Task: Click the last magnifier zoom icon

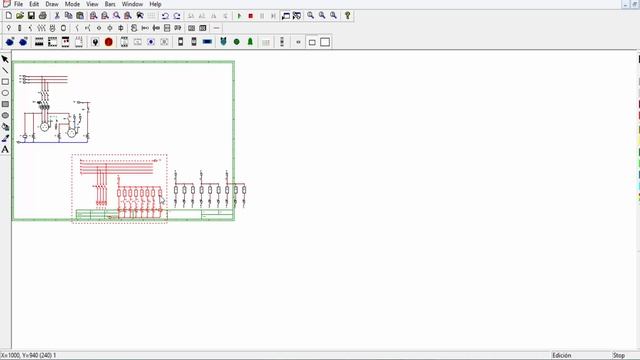Action: 333,16
